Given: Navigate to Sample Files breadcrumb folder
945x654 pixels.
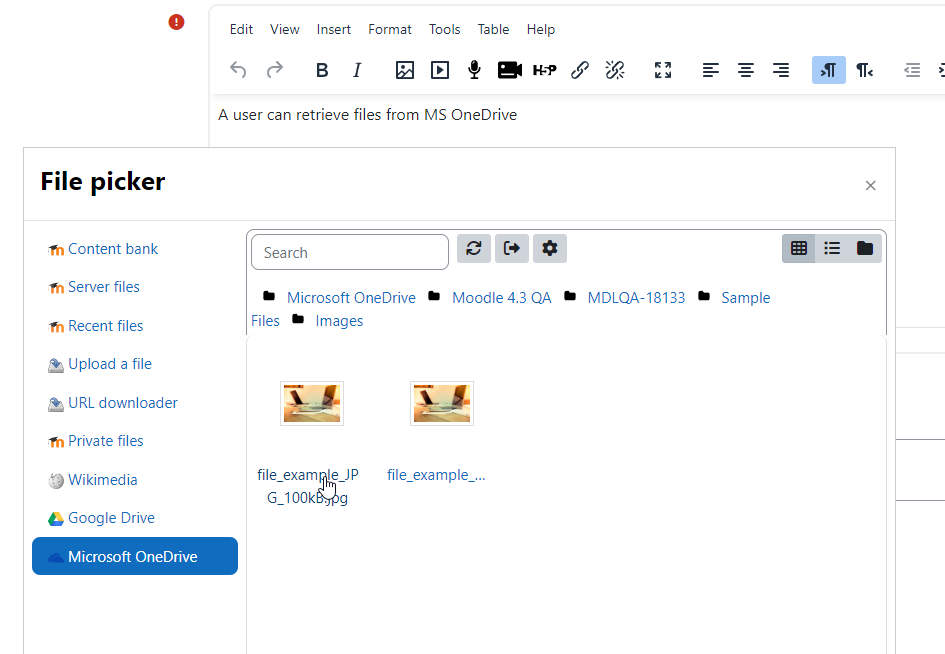Looking at the screenshot, I should click(x=746, y=298).
